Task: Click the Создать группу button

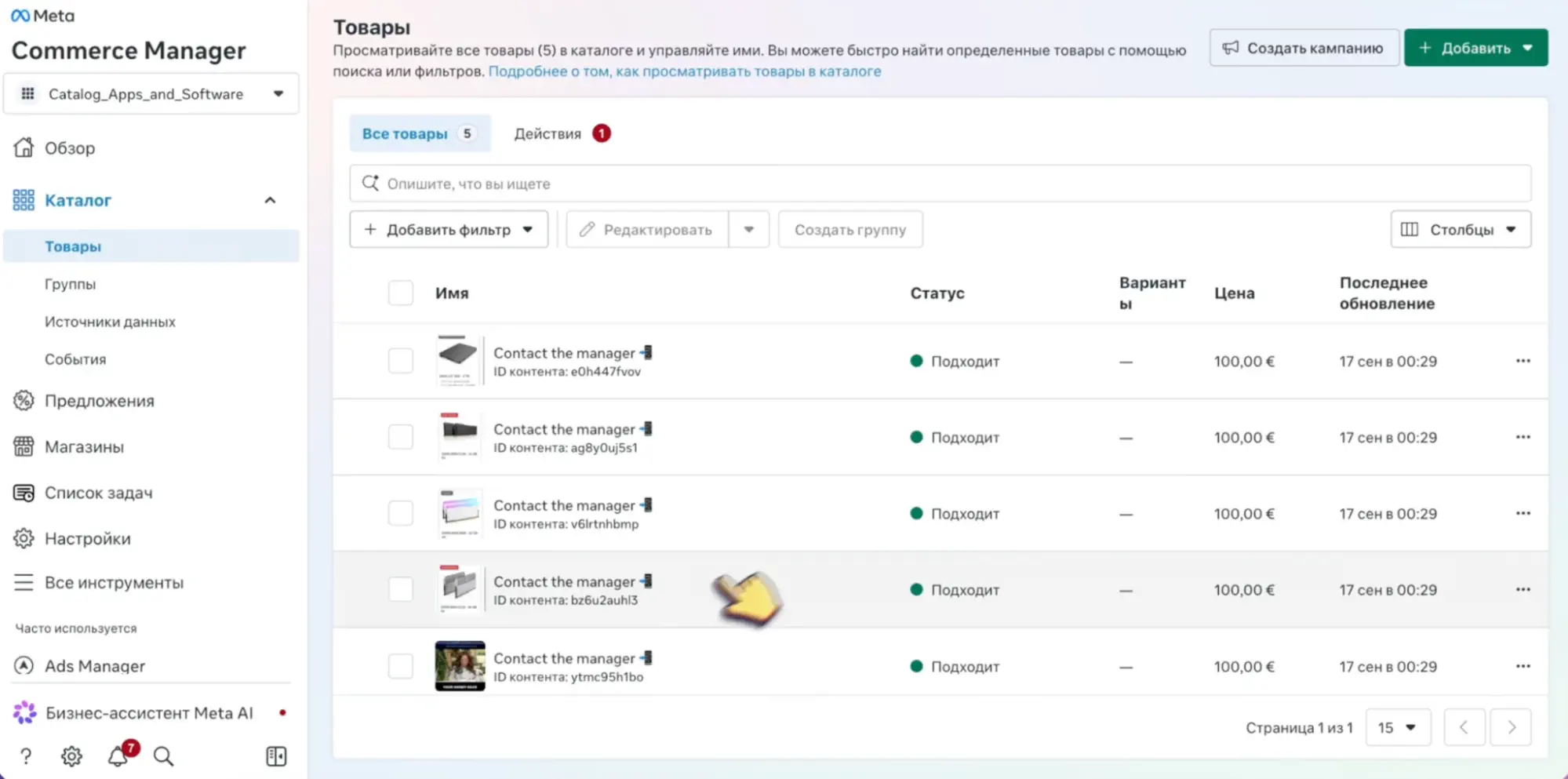Action: pyautogui.click(x=850, y=230)
